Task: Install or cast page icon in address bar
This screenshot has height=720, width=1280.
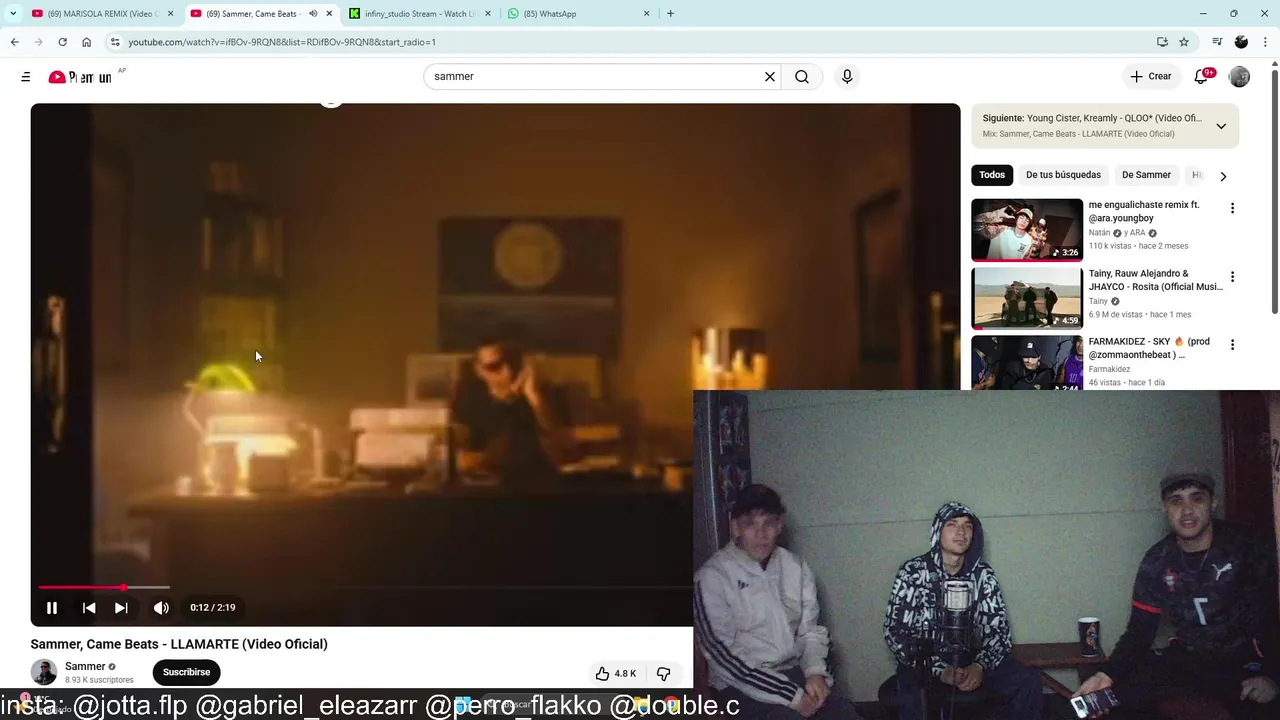Action: 1162,42
